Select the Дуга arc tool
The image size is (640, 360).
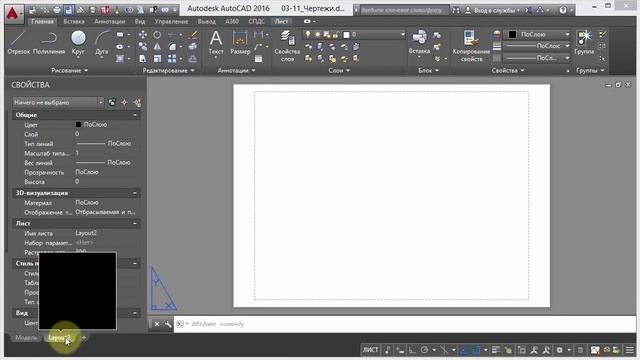pyautogui.click(x=102, y=43)
